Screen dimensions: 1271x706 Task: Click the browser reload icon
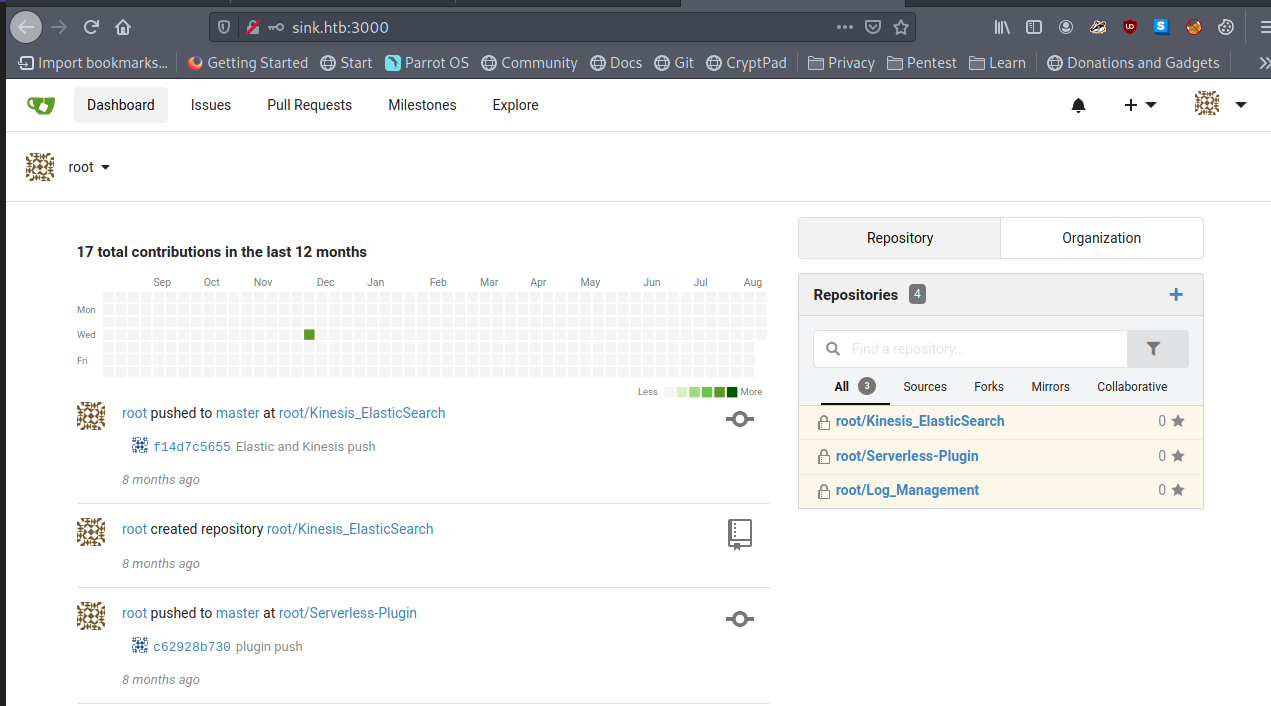coord(91,27)
